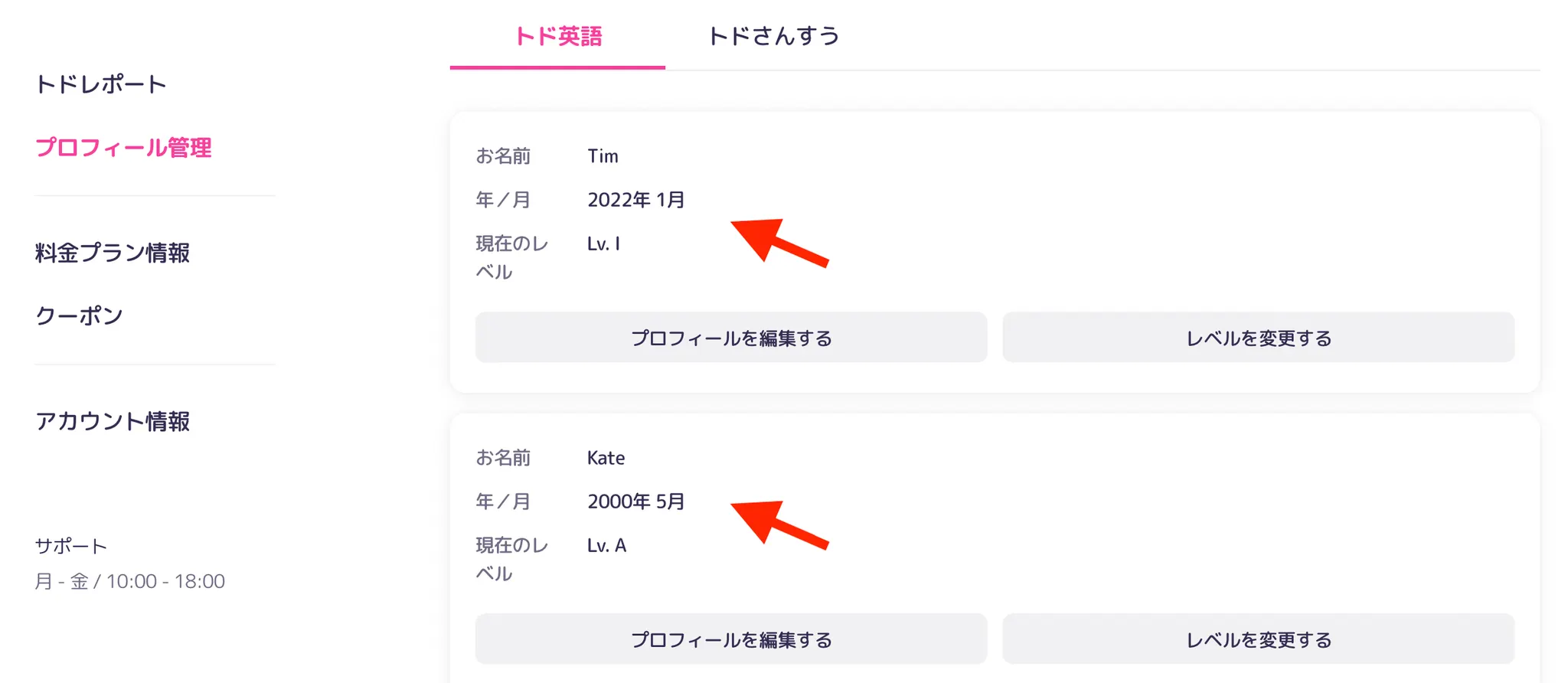Click the name value Kate

[x=606, y=458]
